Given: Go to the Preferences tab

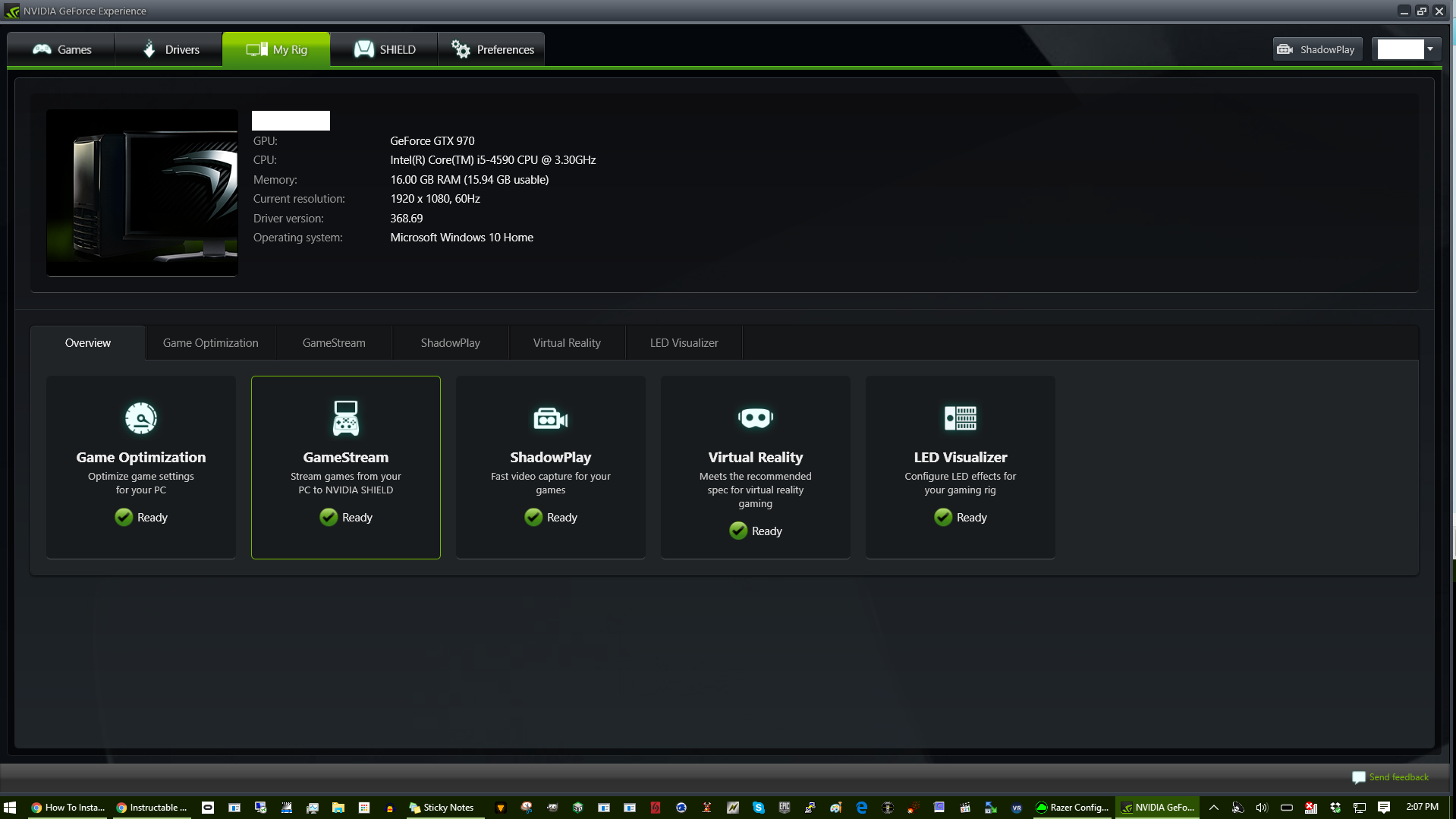Looking at the screenshot, I should pyautogui.click(x=492, y=49).
